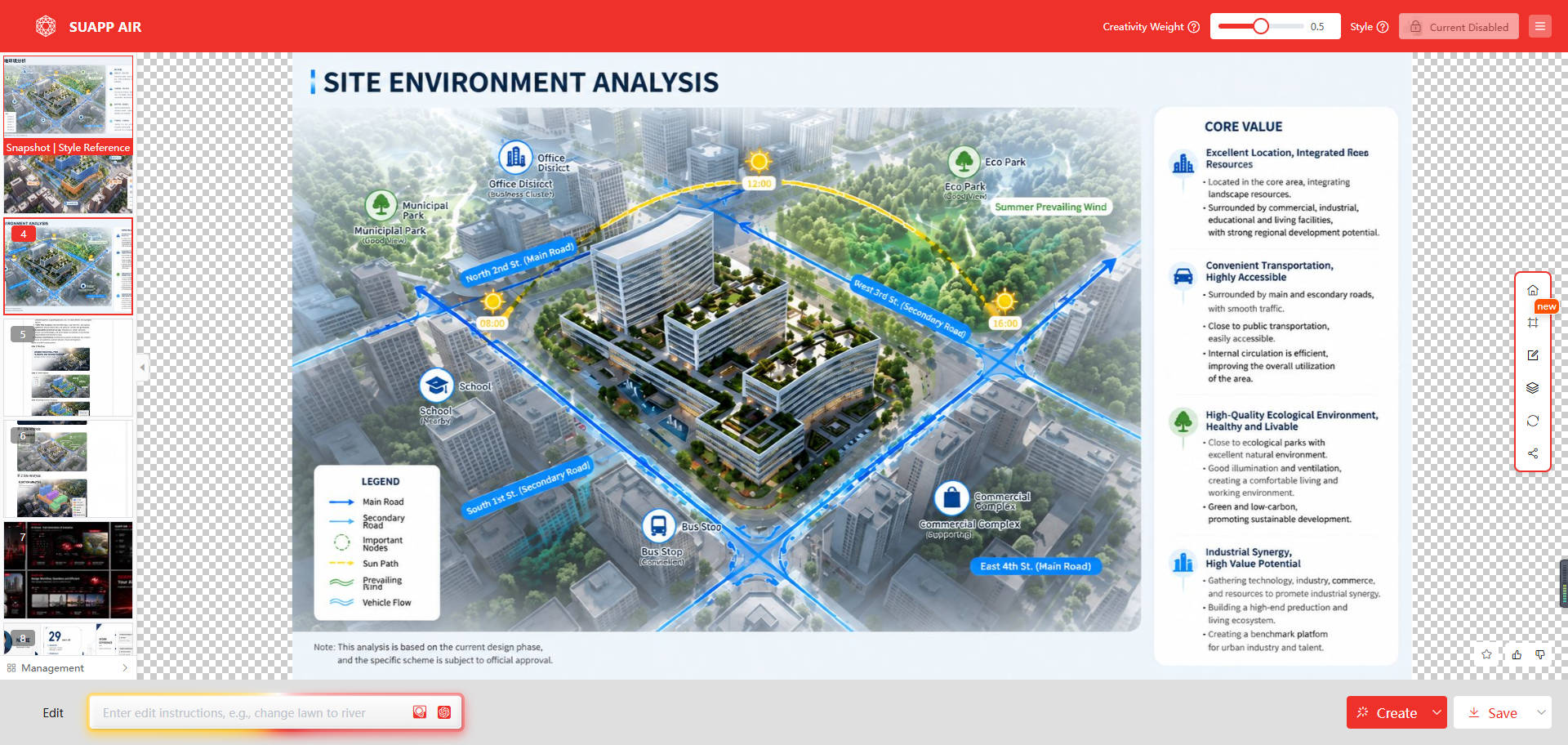
Task: Open the layers tool
Action: 1533,388
